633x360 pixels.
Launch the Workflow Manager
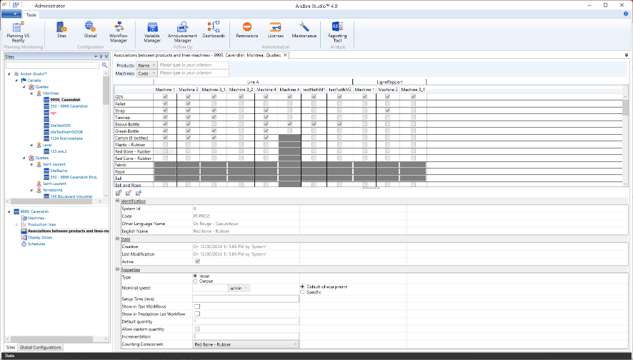(x=118, y=32)
